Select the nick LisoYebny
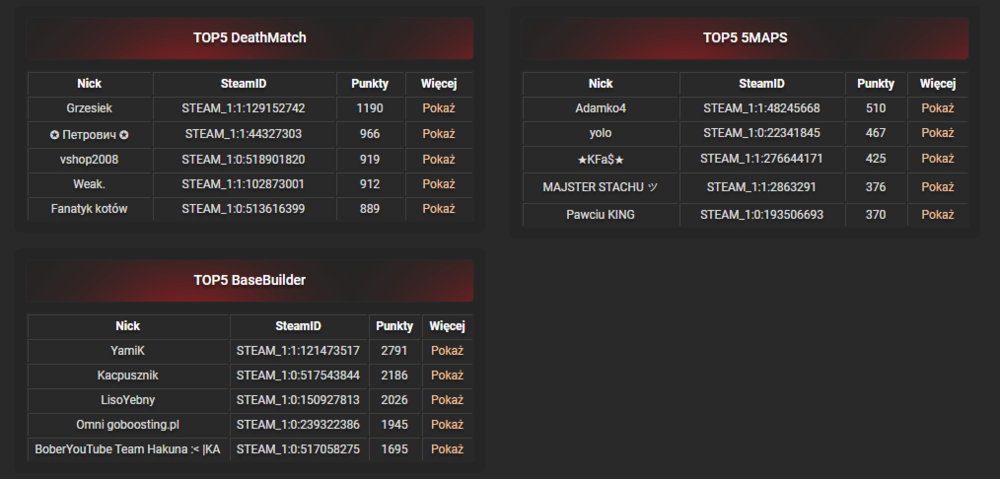 [x=128, y=400]
